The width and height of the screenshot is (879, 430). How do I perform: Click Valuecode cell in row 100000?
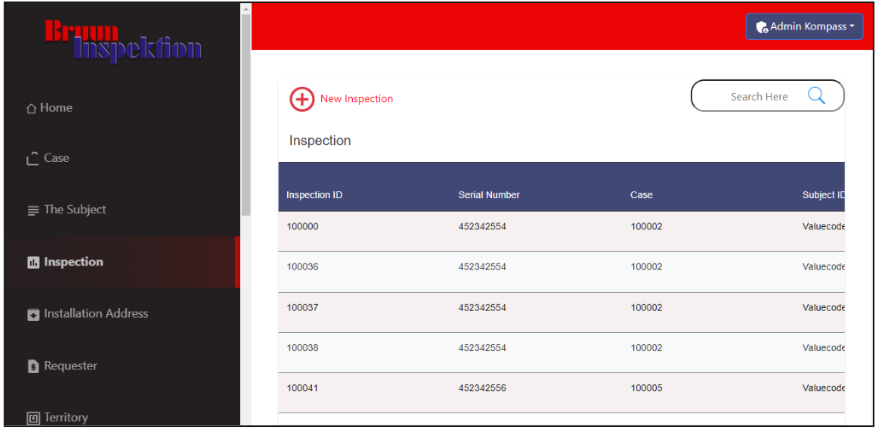(x=824, y=227)
